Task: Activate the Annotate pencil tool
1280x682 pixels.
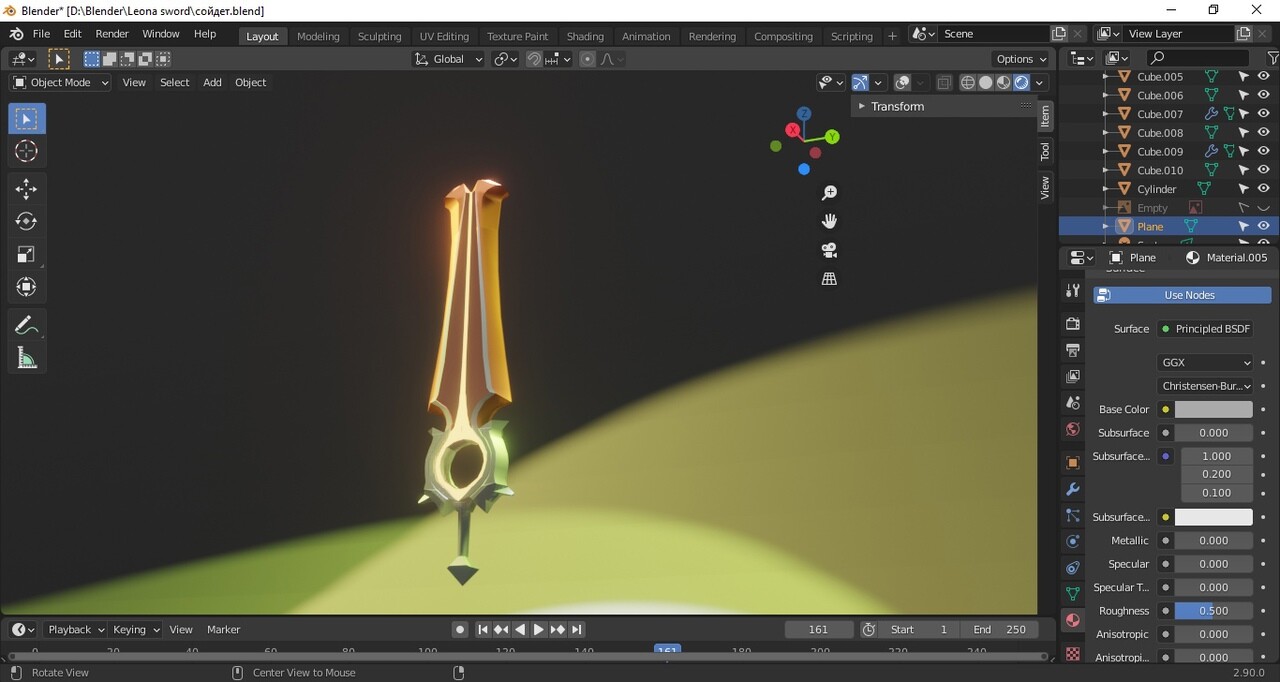Action: 27,325
